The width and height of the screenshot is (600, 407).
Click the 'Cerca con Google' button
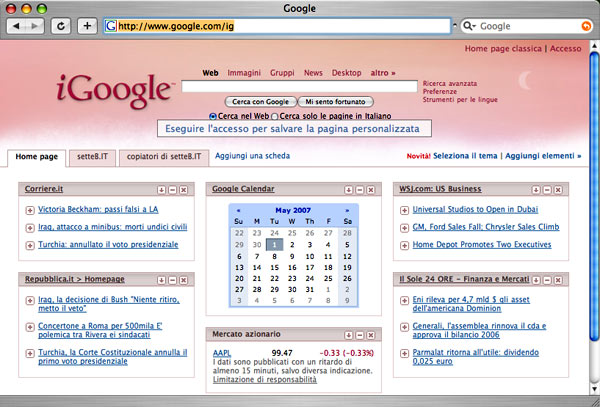tap(261, 102)
